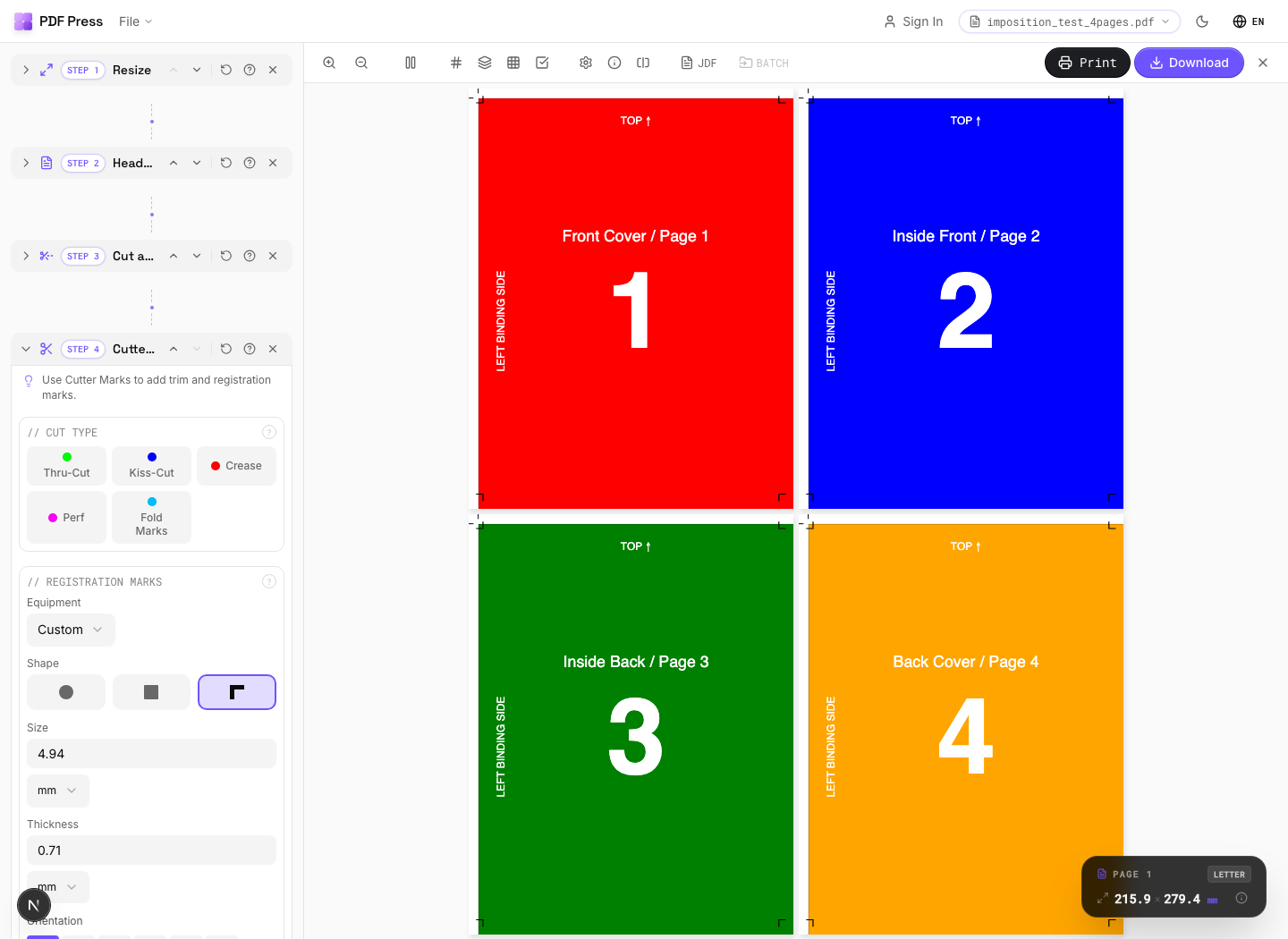Viewport: 1288px width, 939px height.
Task: Collapse the Step 4 Cutter Marks panel
Action: tap(26, 349)
